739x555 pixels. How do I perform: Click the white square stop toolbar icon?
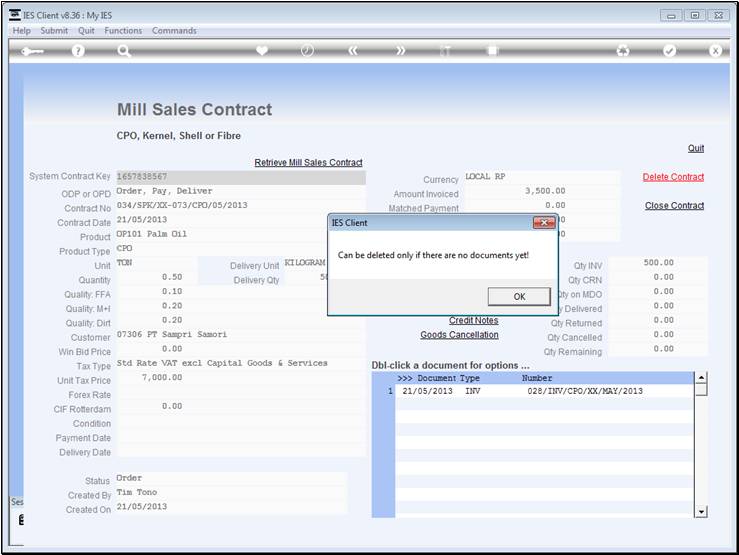coord(492,51)
